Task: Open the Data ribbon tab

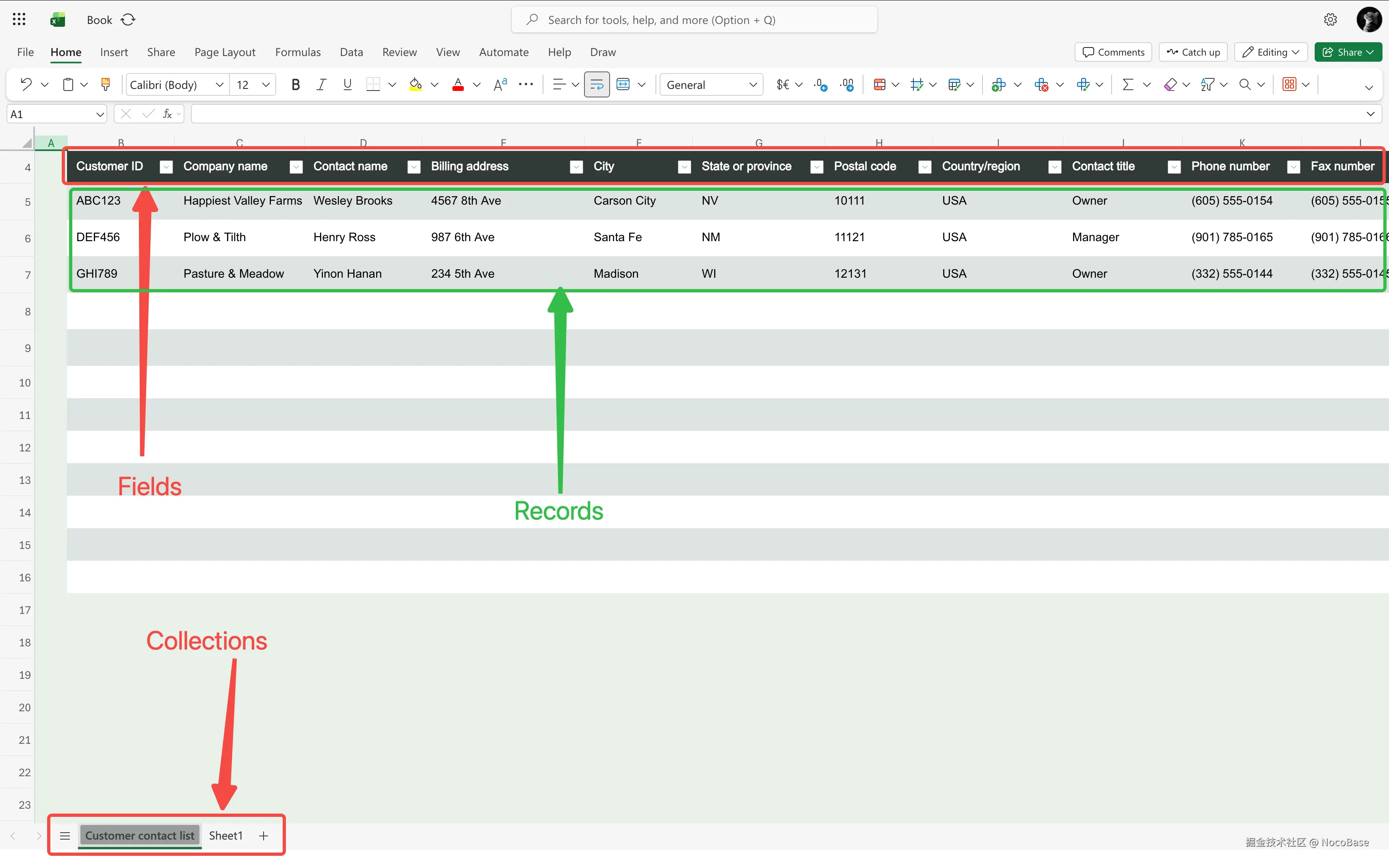Action: coord(351,52)
